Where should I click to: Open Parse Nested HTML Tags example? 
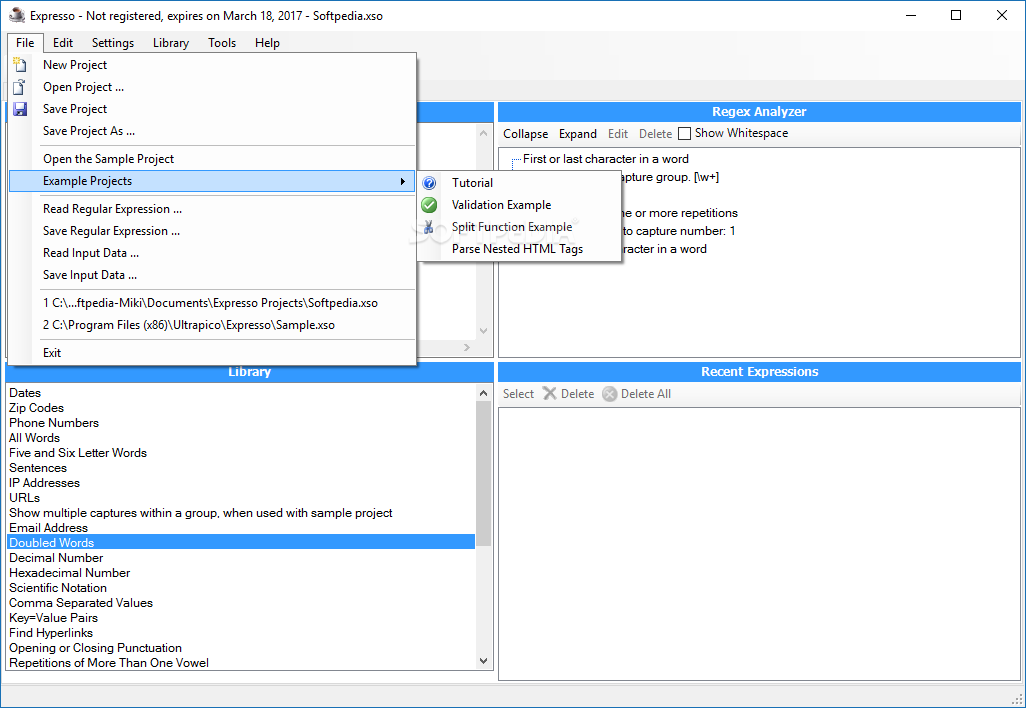[520, 249]
